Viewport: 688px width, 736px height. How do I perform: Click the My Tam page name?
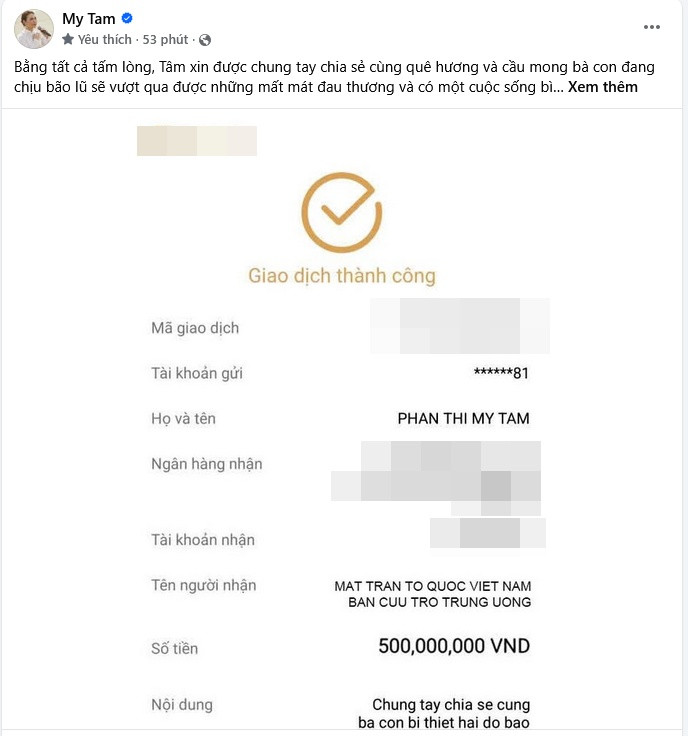pos(88,19)
